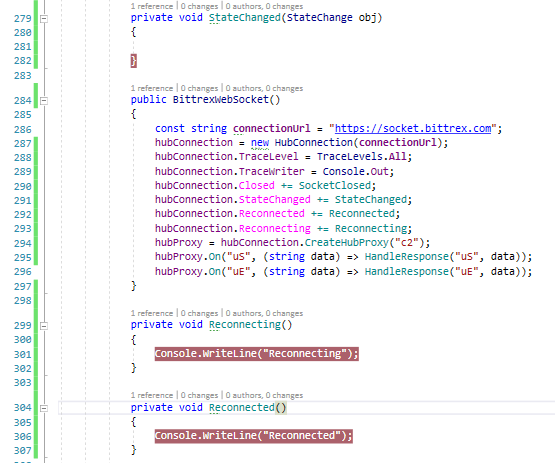
Task: Click the highlighted Console.WriteLine("Reconnected") breakpoint line
Action: [253, 436]
